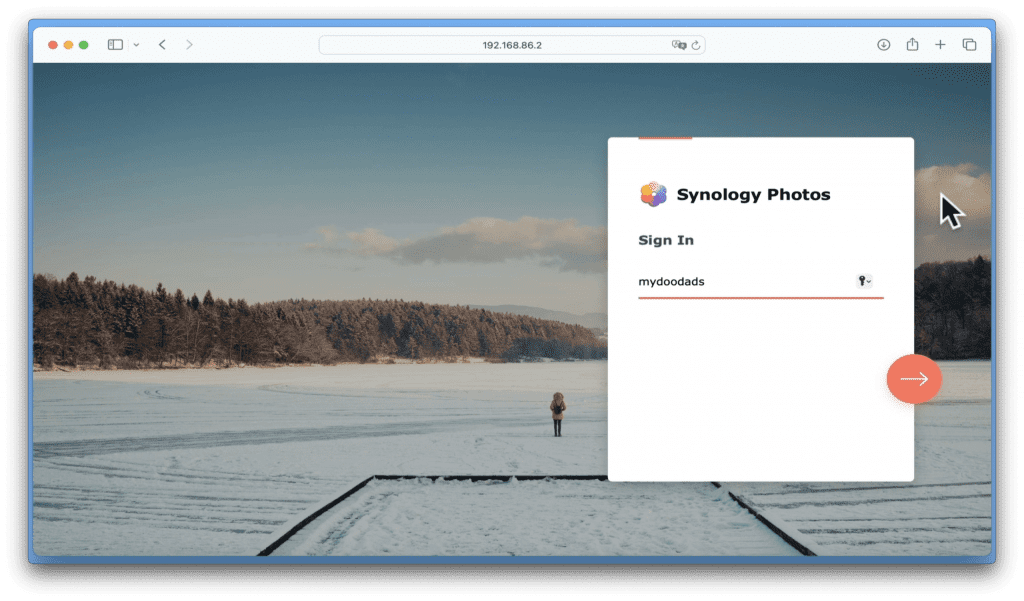Click the Synology Photos flower logo

(653, 194)
